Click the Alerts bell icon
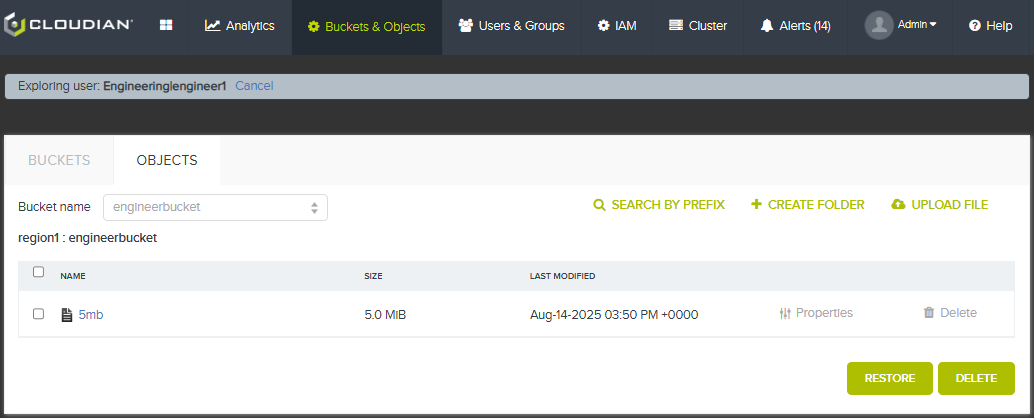 tap(766, 26)
